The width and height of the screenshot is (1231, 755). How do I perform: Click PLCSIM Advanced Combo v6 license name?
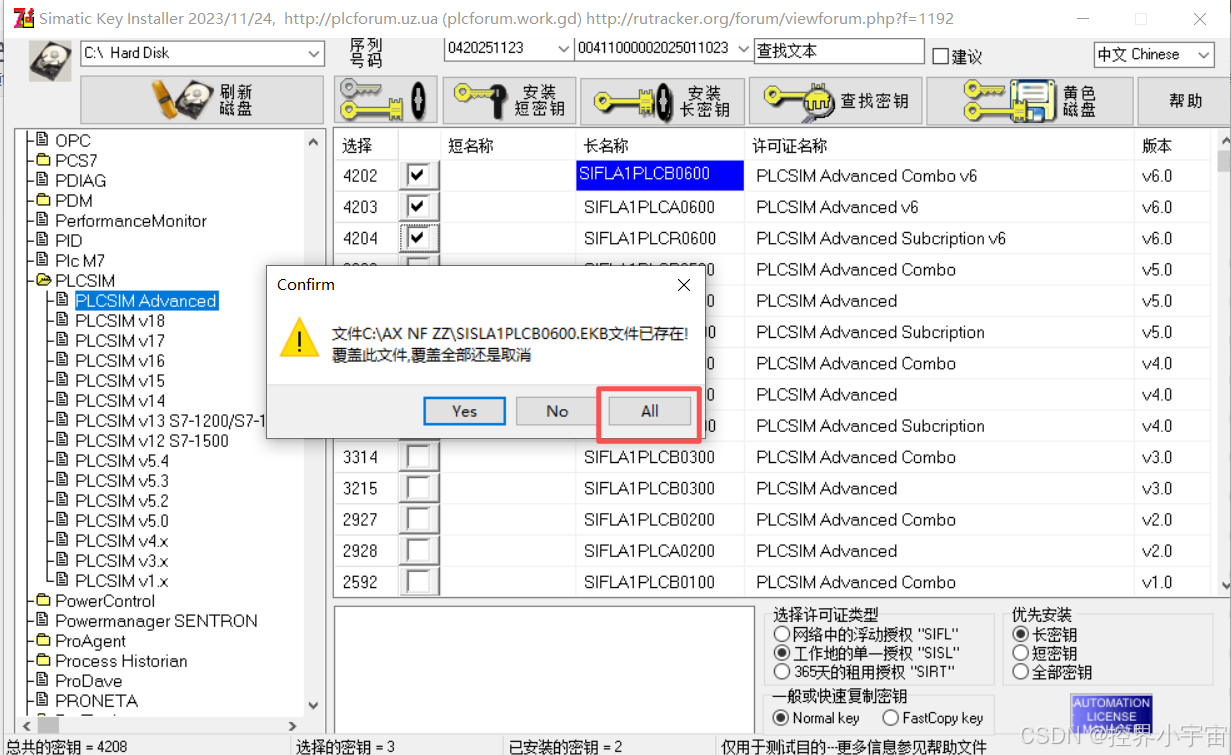pos(866,176)
